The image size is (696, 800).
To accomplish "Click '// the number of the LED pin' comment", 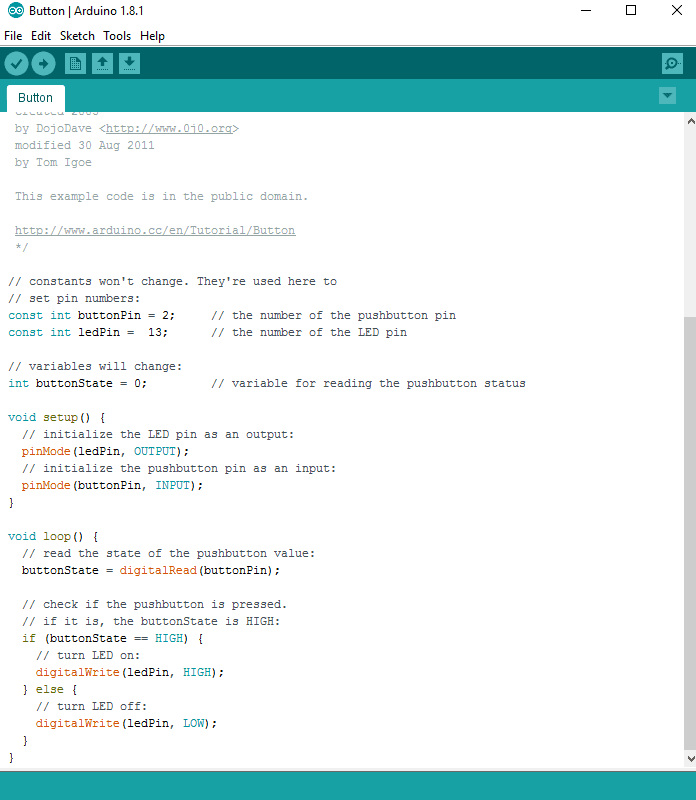I will tap(309, 332).
